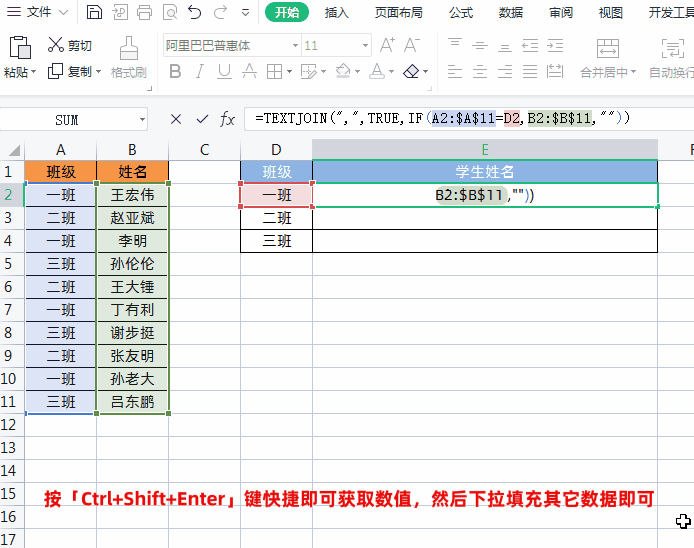Click the center horizontally icon
This screenshot has width=694, height=548.
tap(480, 71)
